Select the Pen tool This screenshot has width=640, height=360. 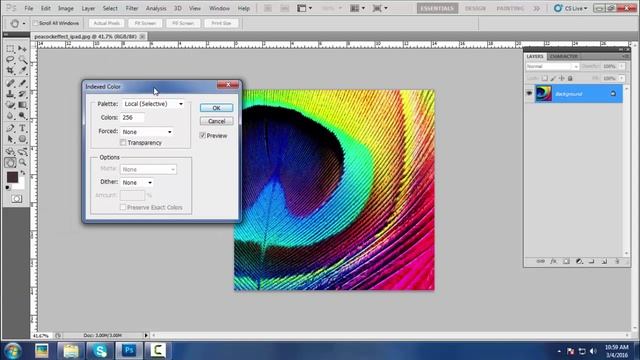tap(10, 128)
